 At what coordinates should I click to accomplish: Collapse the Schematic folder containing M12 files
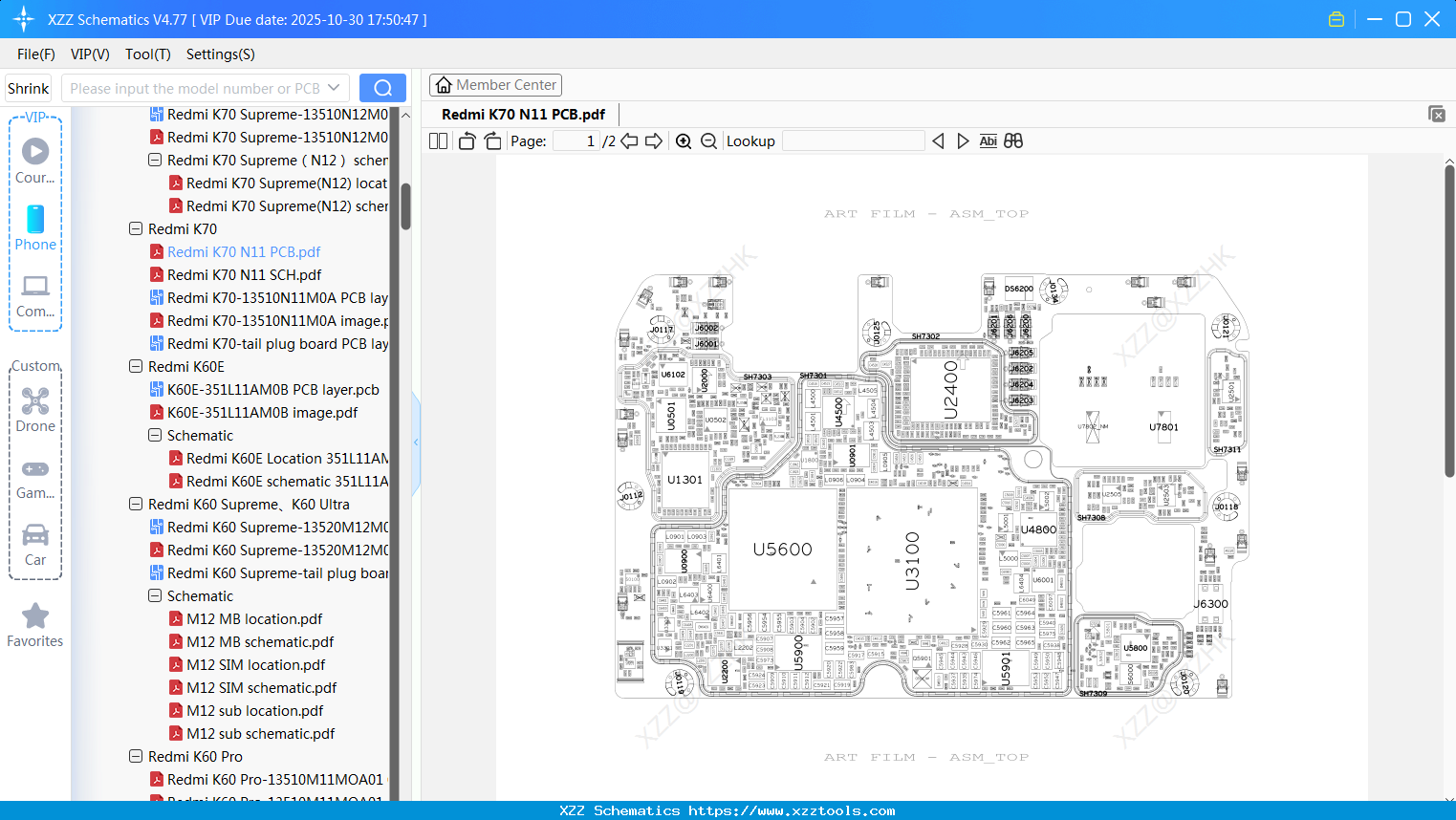155,596
